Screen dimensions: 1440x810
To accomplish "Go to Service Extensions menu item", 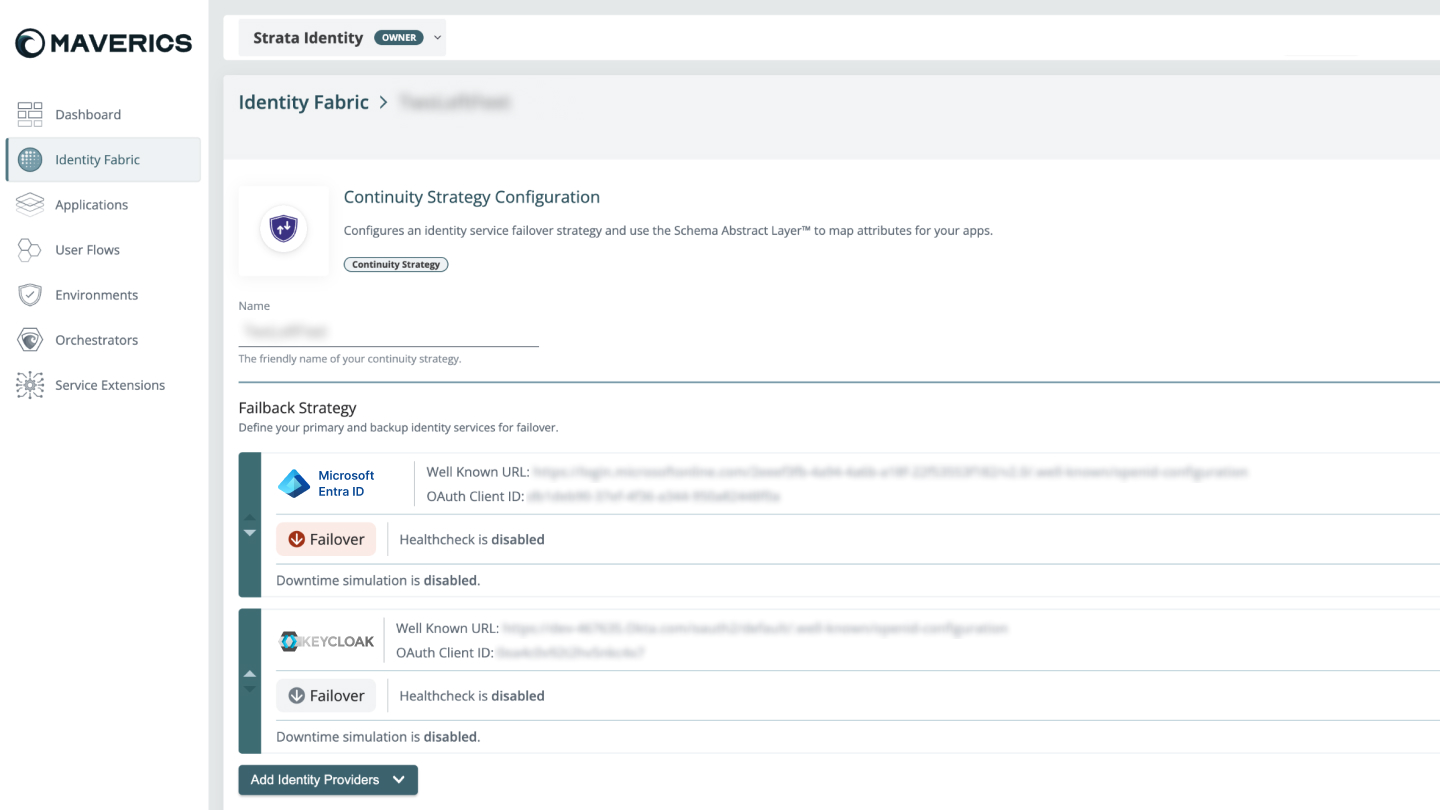I will click(103, 384).
